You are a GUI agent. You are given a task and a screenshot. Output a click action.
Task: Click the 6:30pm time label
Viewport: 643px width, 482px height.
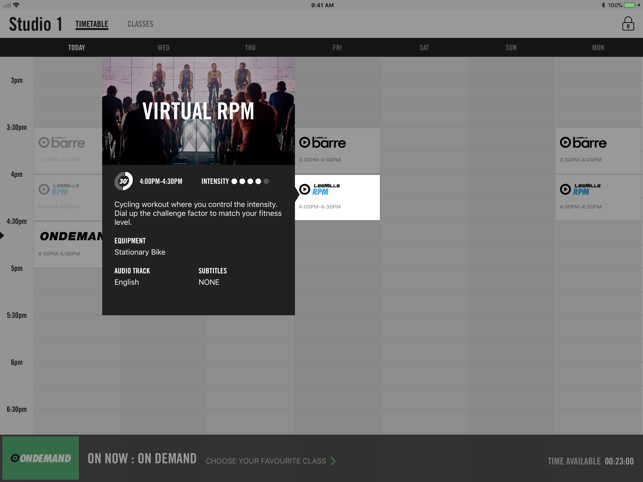pyautogui.click(x=16, y=409)
